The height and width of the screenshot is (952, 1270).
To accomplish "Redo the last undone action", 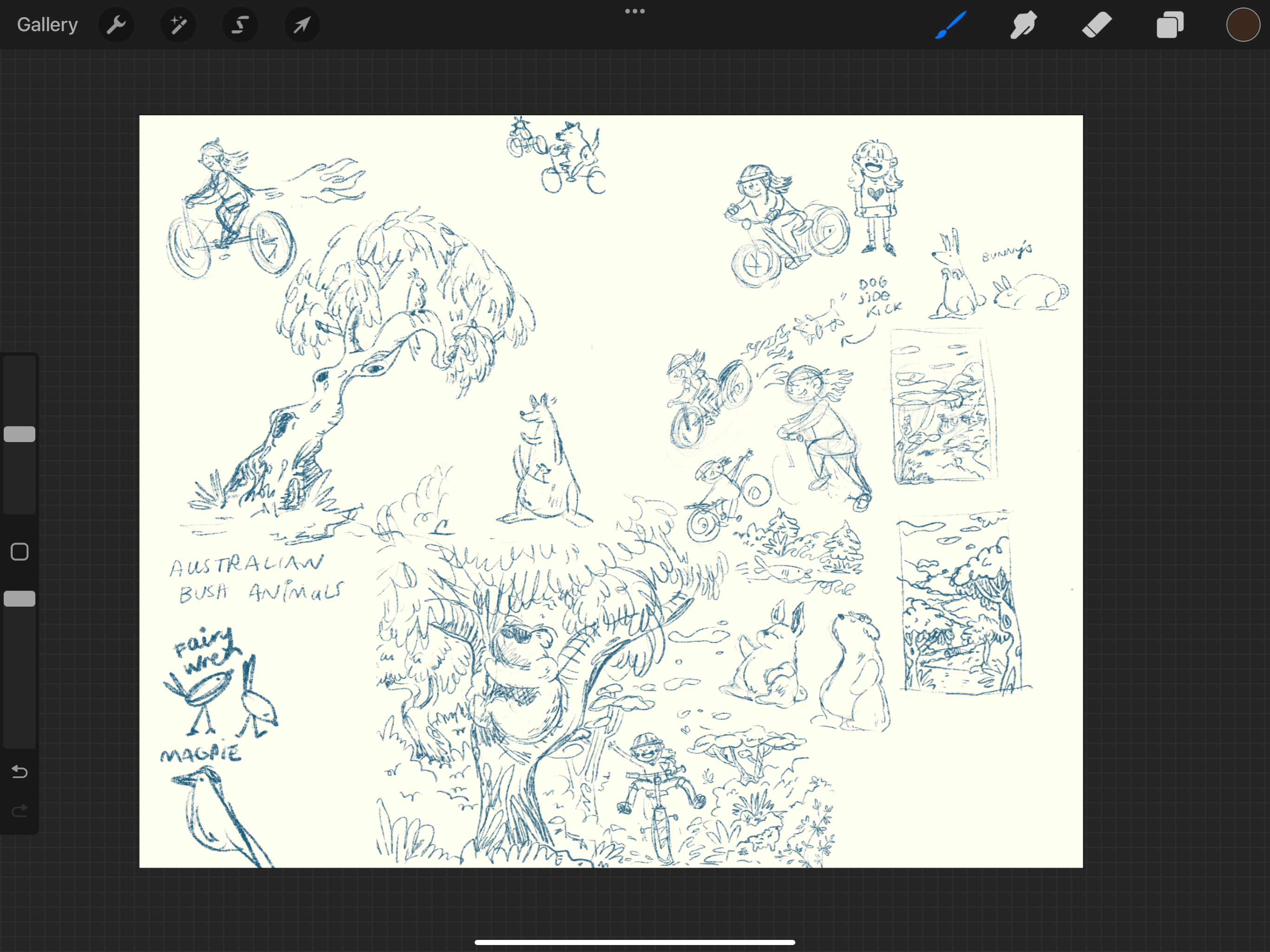I will 20,811.
